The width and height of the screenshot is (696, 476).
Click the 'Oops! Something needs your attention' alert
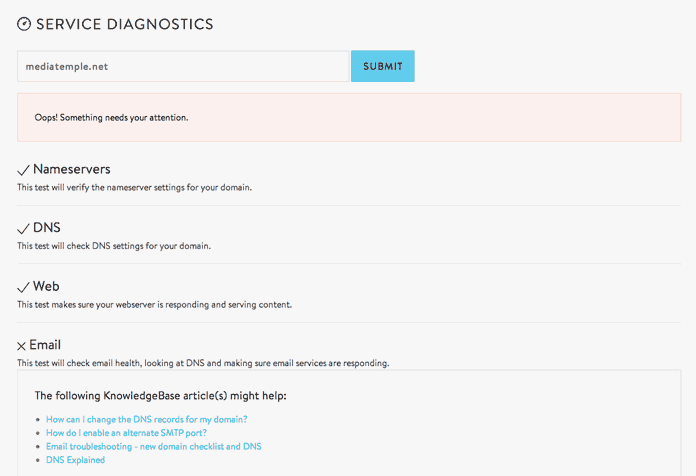point(349,118)
